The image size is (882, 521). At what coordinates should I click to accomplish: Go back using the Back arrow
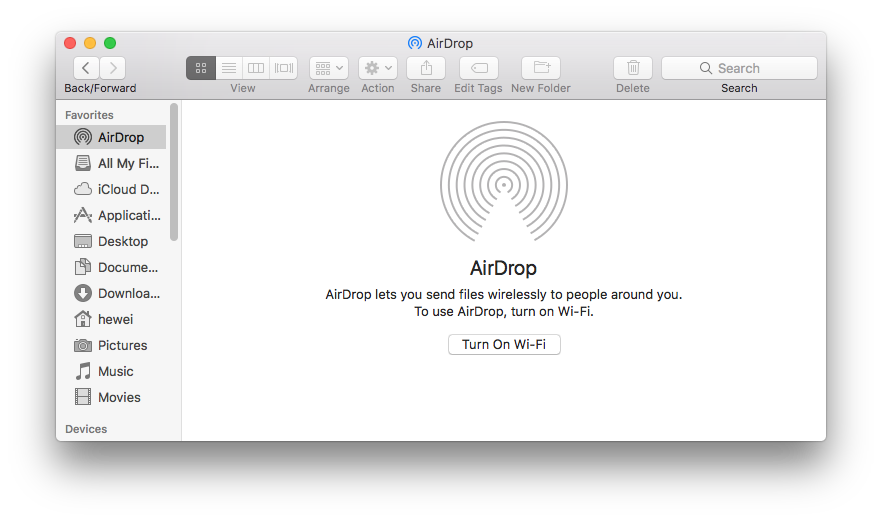(x=86, y=68)
